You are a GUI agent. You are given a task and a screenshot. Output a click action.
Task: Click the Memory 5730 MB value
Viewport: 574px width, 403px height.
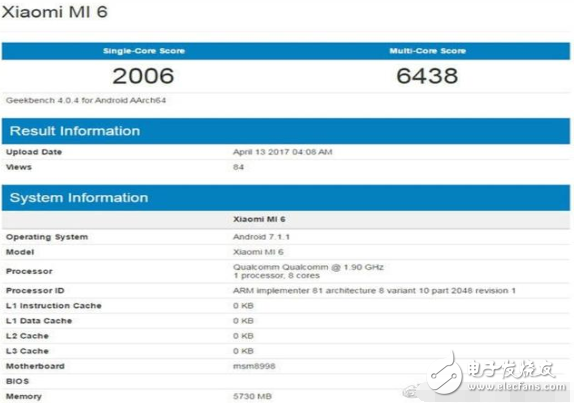pos(252,396)
